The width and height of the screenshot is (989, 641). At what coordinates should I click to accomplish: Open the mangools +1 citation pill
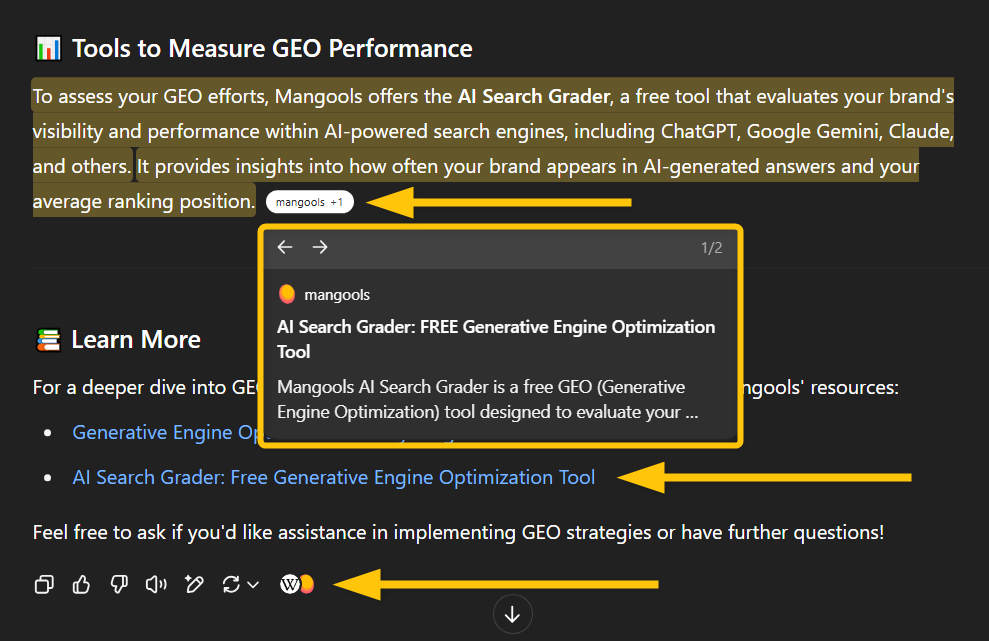309,201
